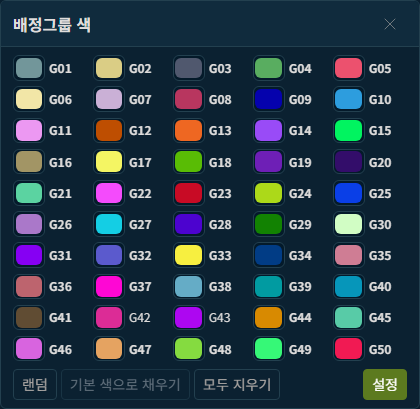Open the G26 orchid swatch
The image size is (420, 409).
tap(29, 224)
